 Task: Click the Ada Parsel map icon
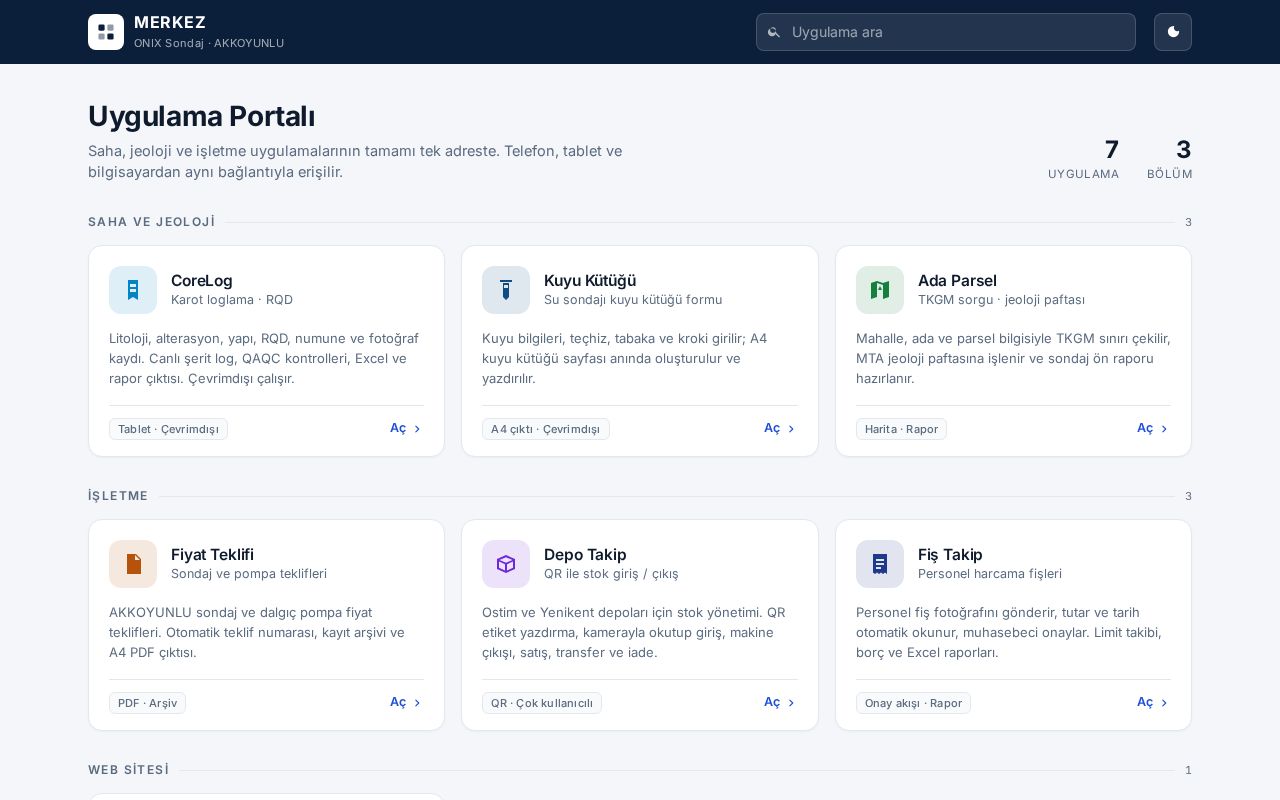(x=880, y=290)
